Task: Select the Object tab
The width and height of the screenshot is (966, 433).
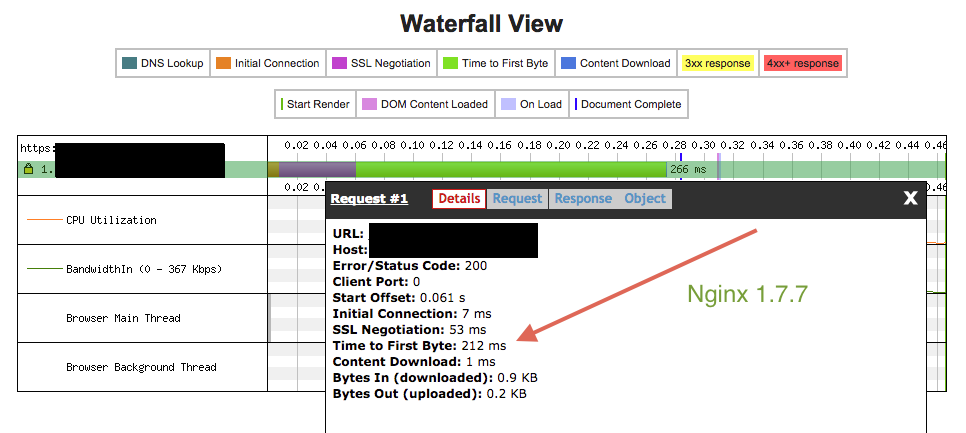Action: pyautogui.click(x=644, y=199)
